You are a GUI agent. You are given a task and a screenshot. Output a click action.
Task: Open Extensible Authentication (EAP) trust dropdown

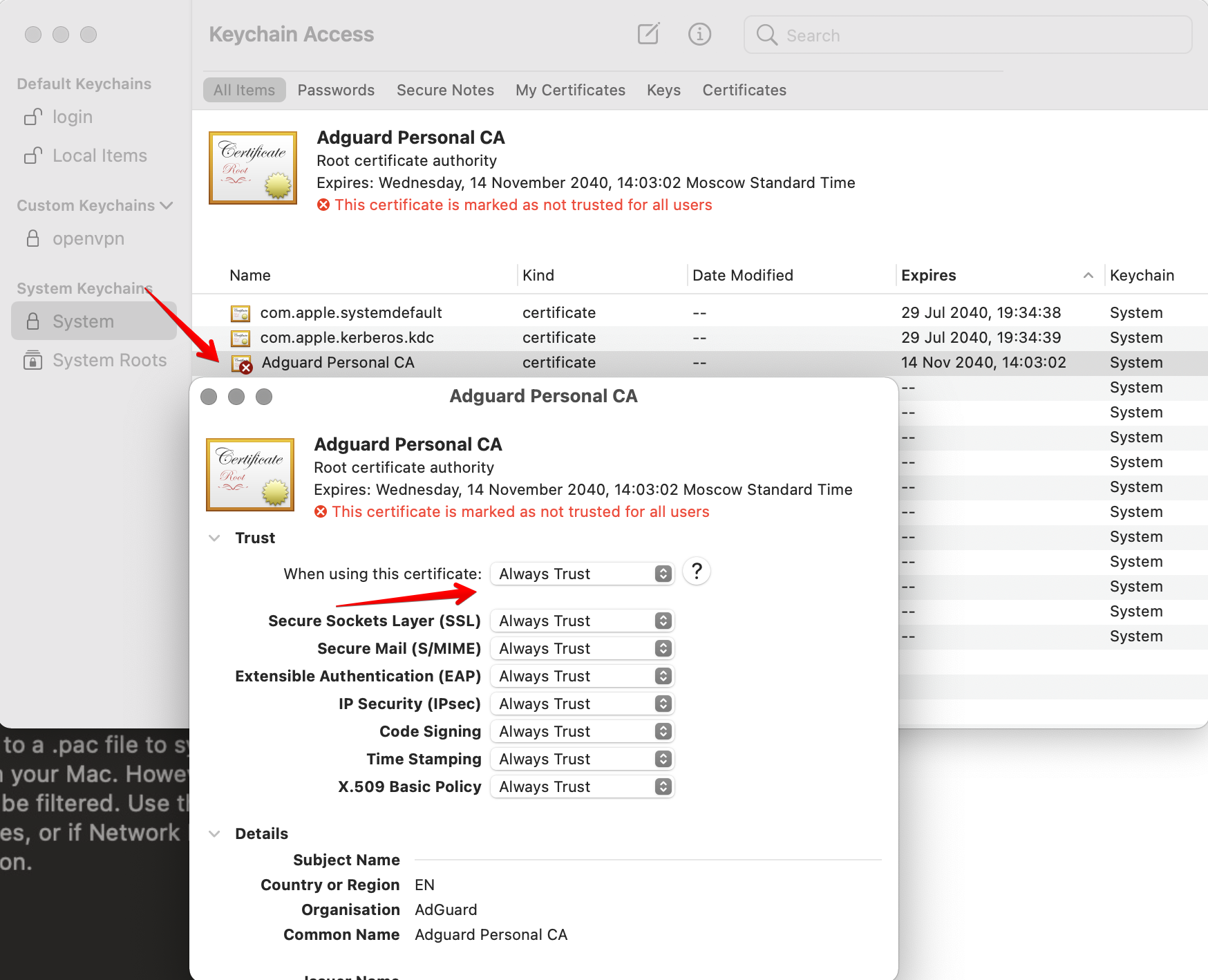click(x=582, y=676)
